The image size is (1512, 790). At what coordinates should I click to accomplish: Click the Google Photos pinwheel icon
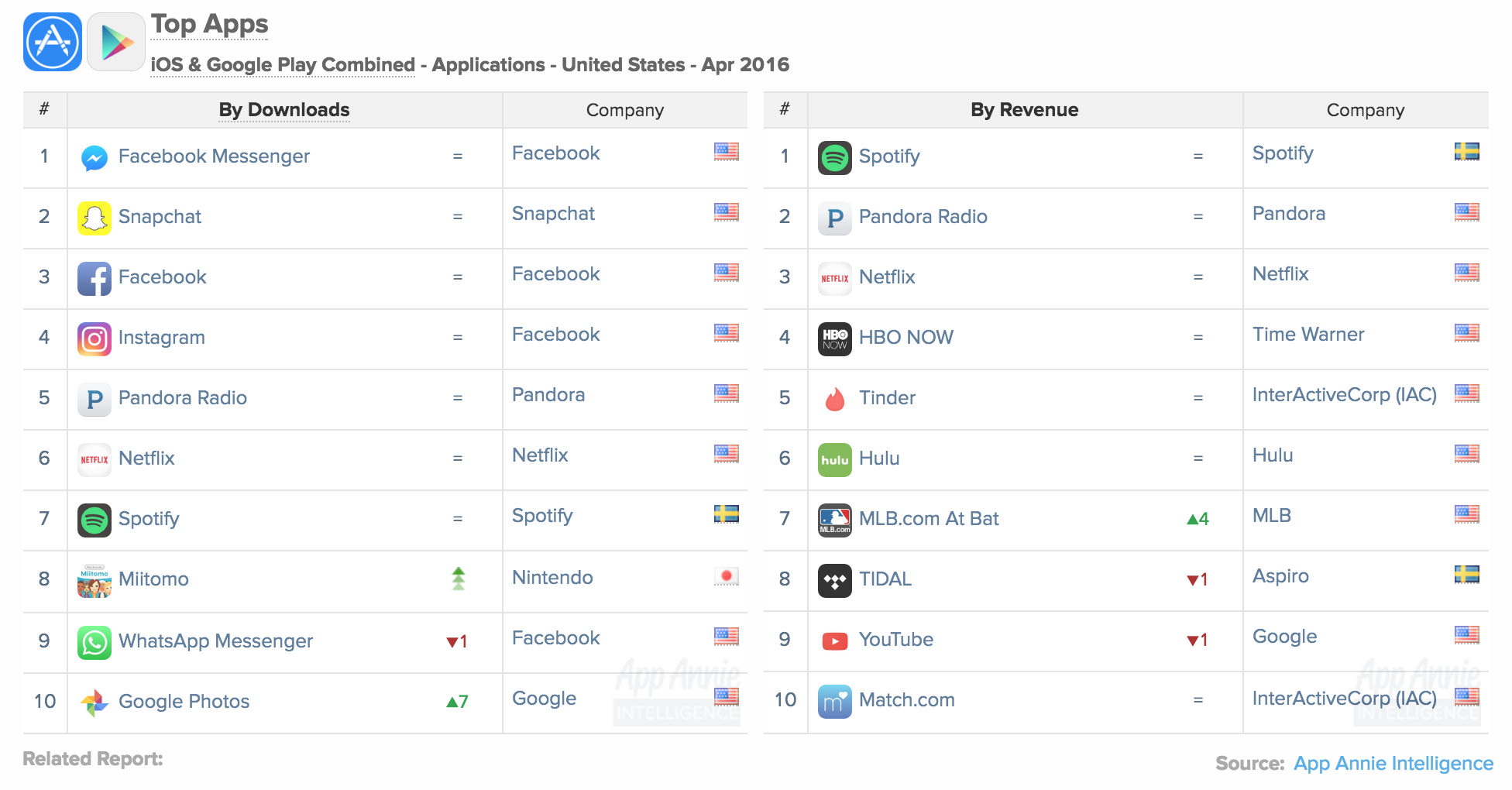pyautogui.click(x=94, y=703)
